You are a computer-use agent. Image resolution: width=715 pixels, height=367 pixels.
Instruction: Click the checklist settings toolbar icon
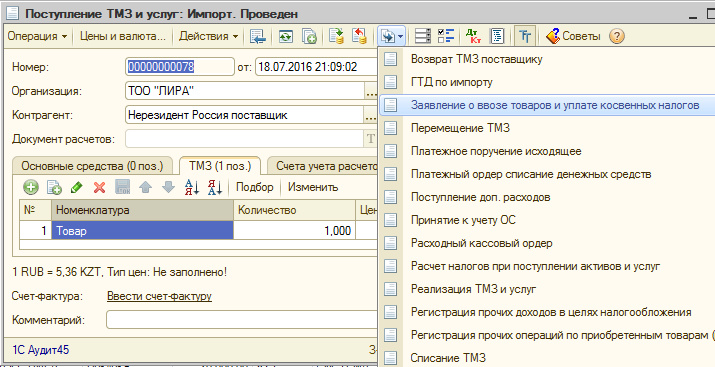[x=446, y=36]
